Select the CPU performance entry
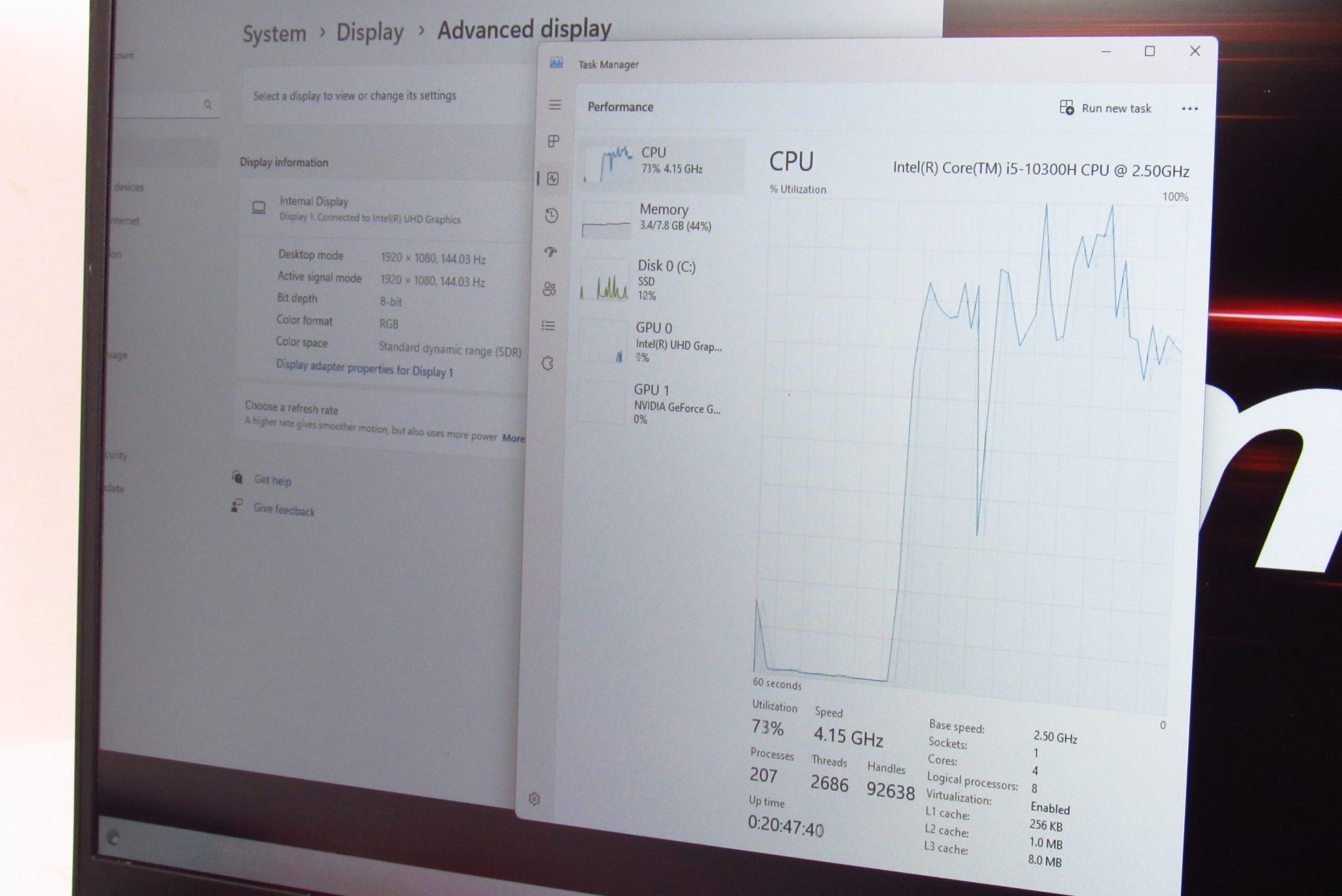The image size is (1342, 896). click(x=661, y=161)
